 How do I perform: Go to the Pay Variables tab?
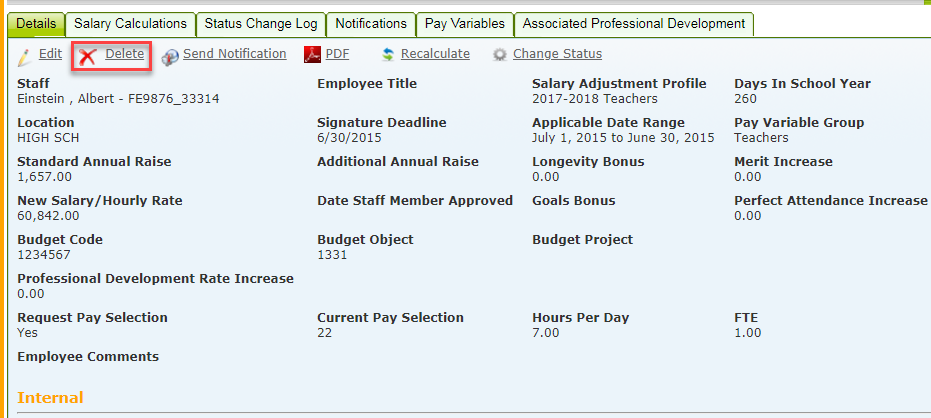click(465, 24)
